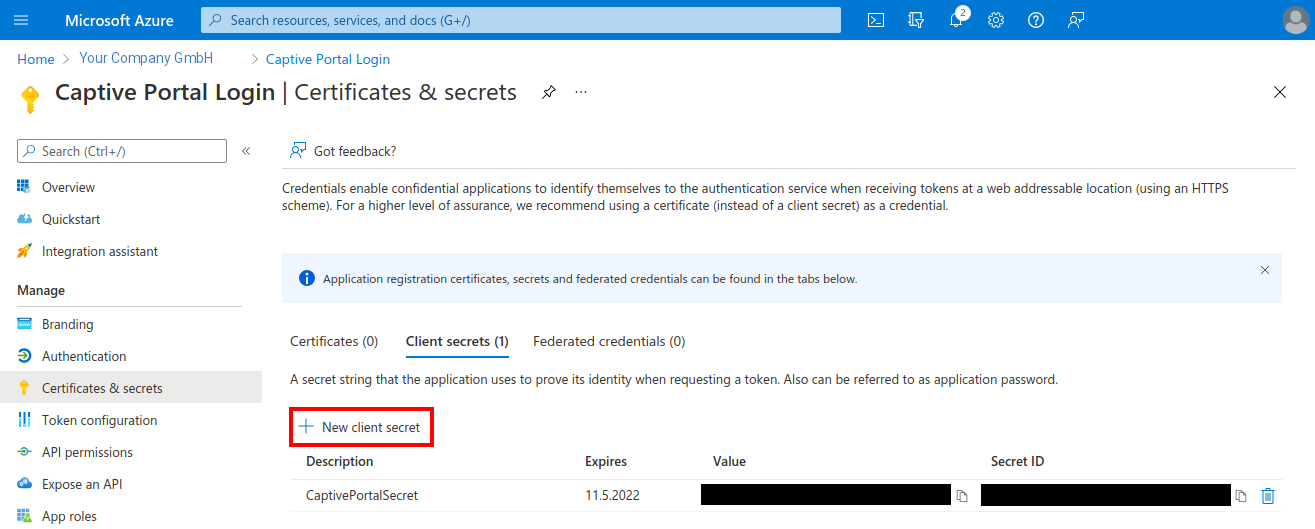This screenshot has width=1315, height=529.
Task: Copy the CaptivePortalSecret Secret ID
Action: pos(1241,496)
